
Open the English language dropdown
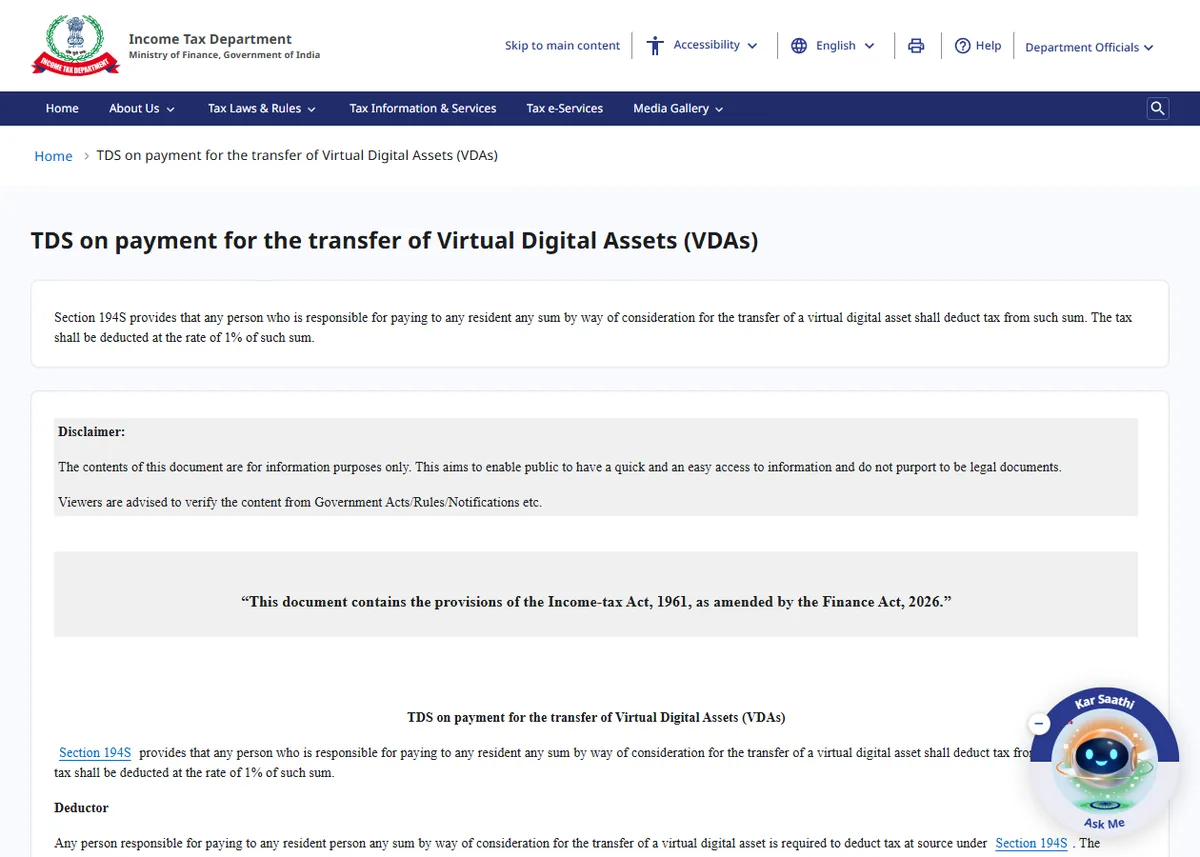pyautogui.click(x=845, y=45)
